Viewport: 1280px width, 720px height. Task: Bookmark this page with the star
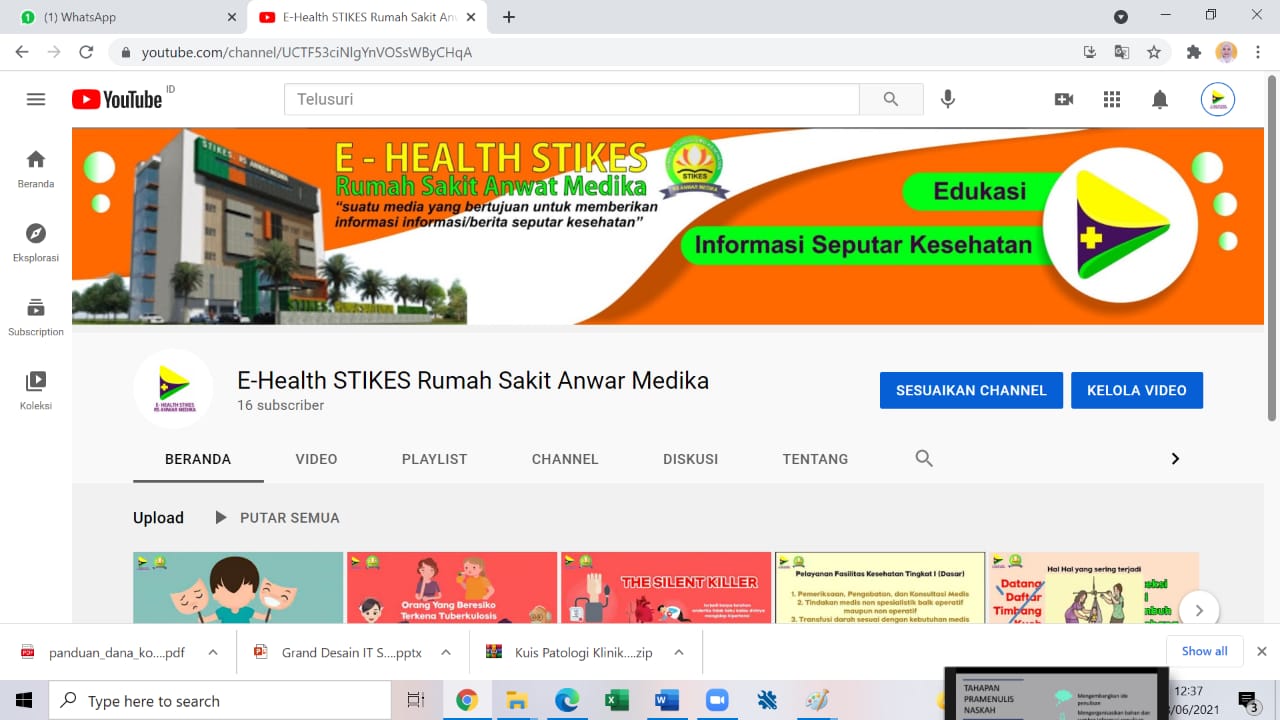click(1154, 52)
